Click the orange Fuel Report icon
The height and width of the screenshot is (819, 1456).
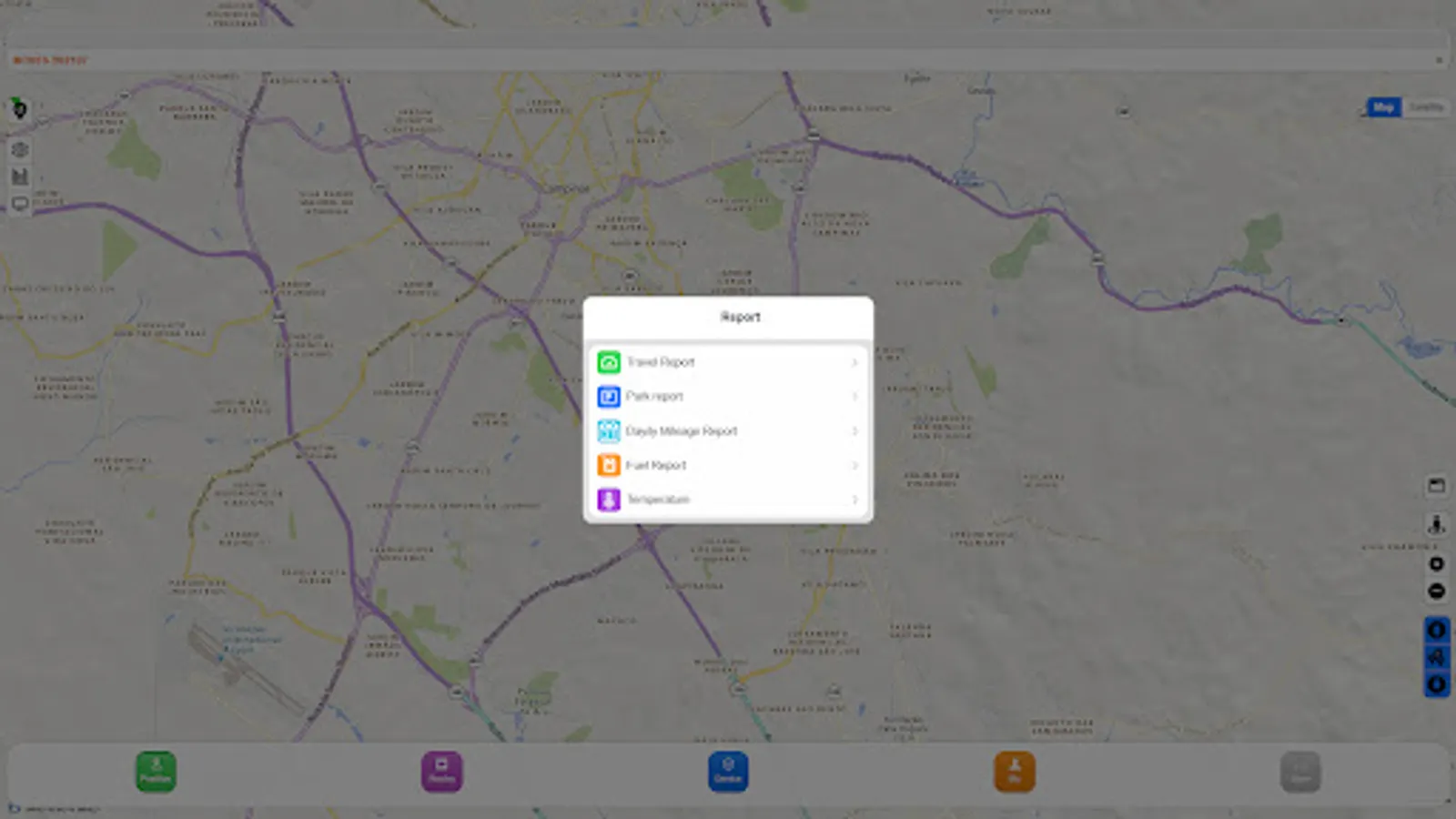pos(609,465)
